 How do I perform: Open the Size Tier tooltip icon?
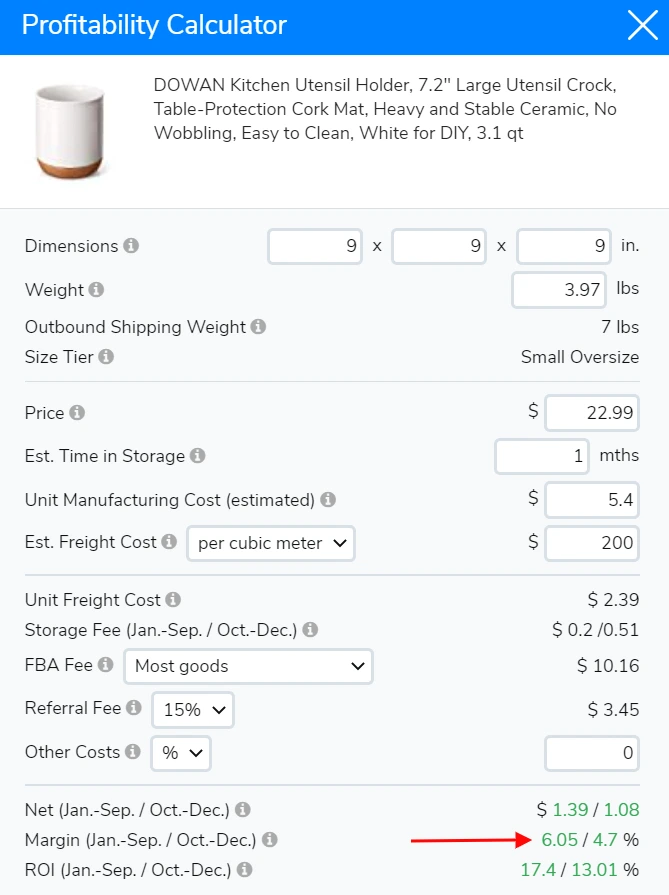pos(107,357)
